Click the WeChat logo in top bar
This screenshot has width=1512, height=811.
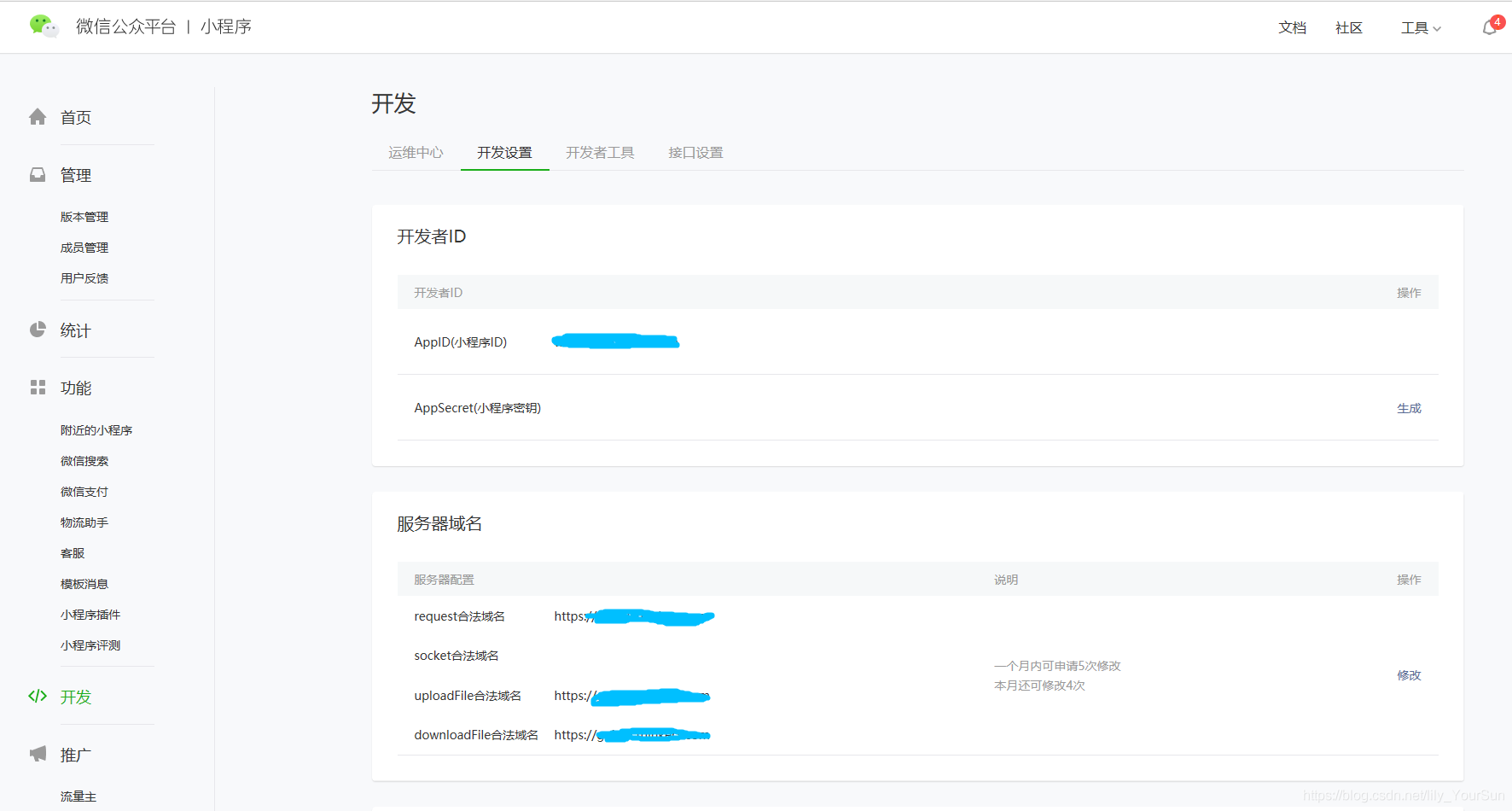[44, 26]
